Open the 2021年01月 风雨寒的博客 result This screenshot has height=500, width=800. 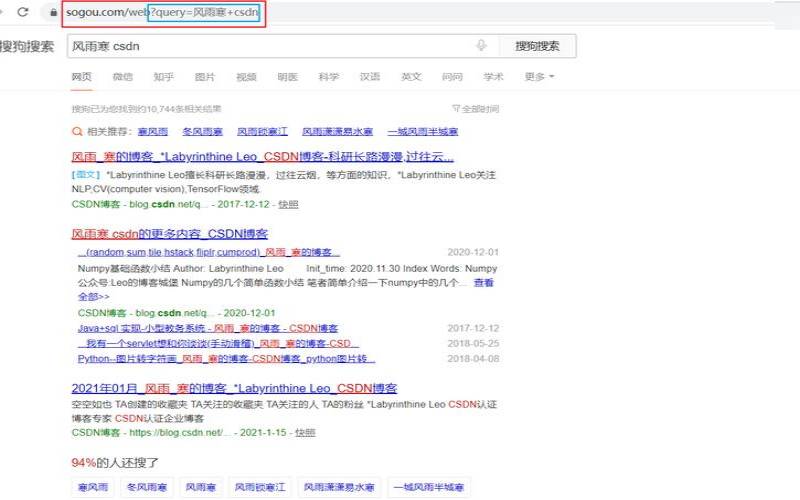click(235, 388)
